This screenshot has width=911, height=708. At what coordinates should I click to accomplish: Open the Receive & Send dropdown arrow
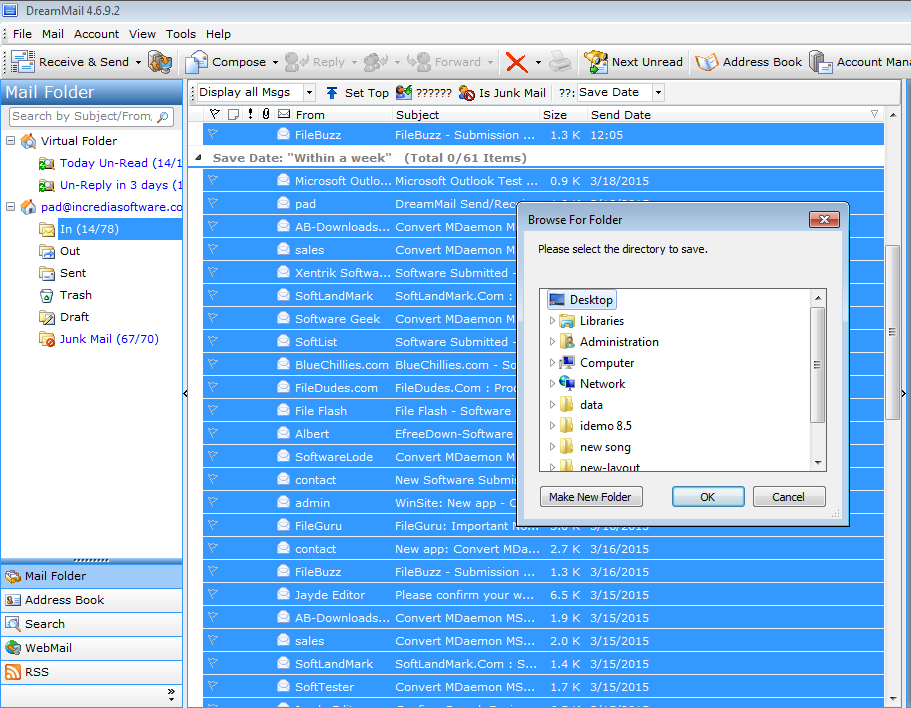point(138,62)
